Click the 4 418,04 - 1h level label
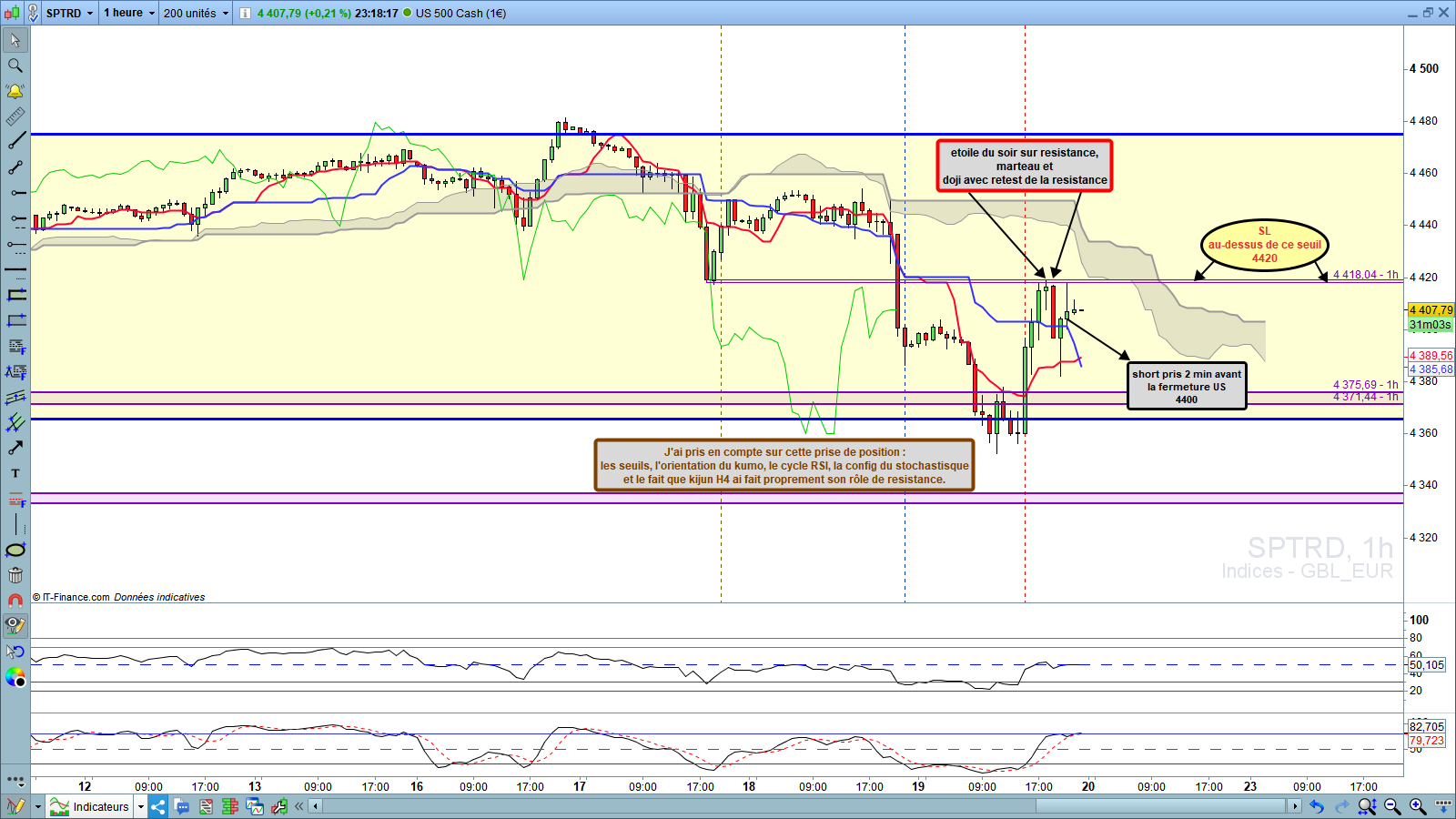This screenshot has height=819, width=1456. (1366, 275)
